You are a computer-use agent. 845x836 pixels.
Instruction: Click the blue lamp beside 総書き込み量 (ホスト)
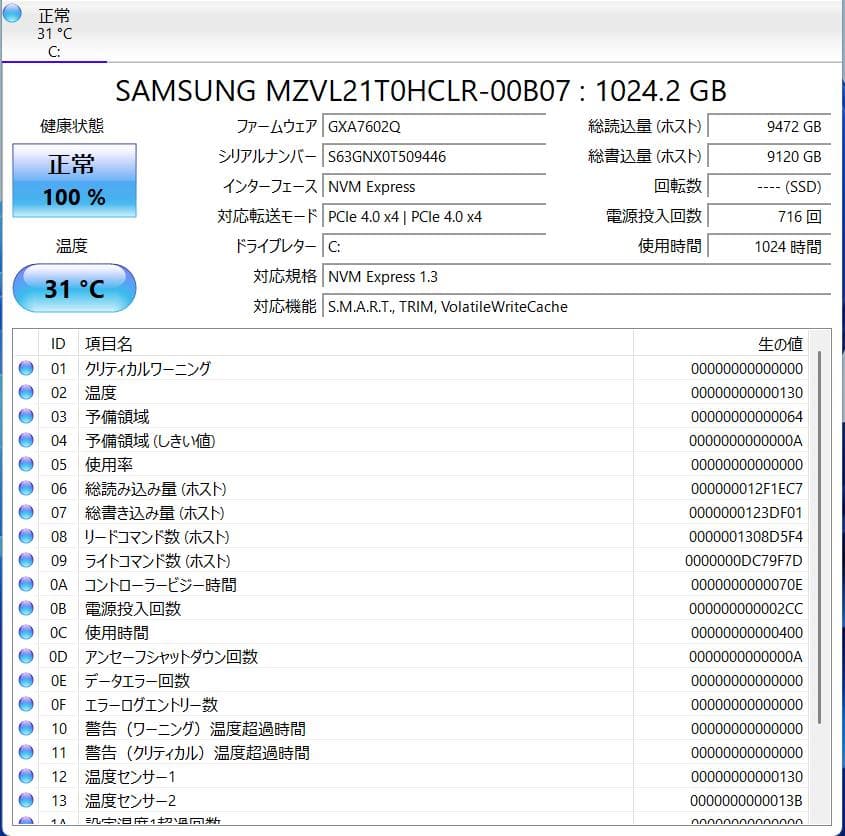pyautogui.click(x=27, y=512)
